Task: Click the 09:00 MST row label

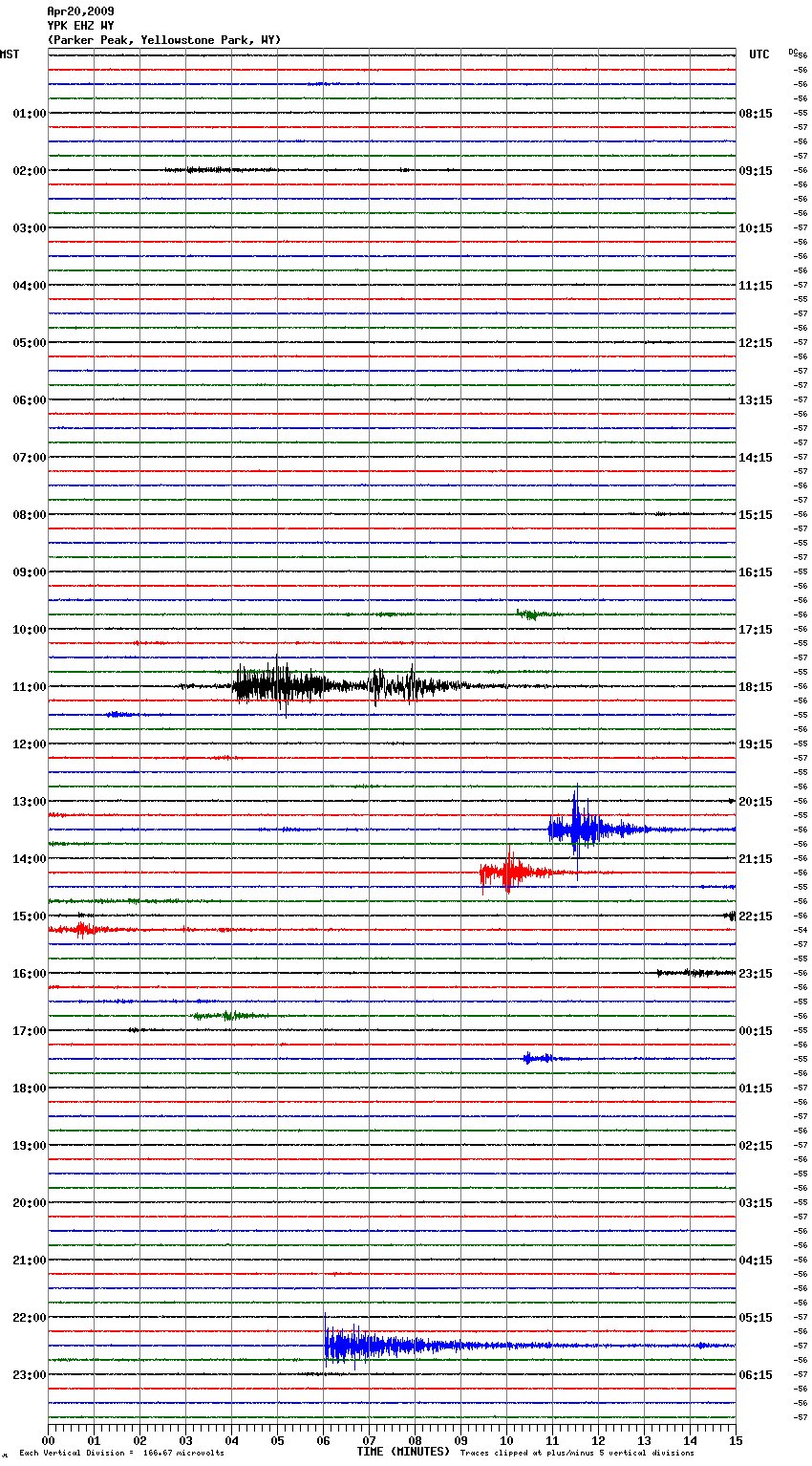Action: (29, 572)
